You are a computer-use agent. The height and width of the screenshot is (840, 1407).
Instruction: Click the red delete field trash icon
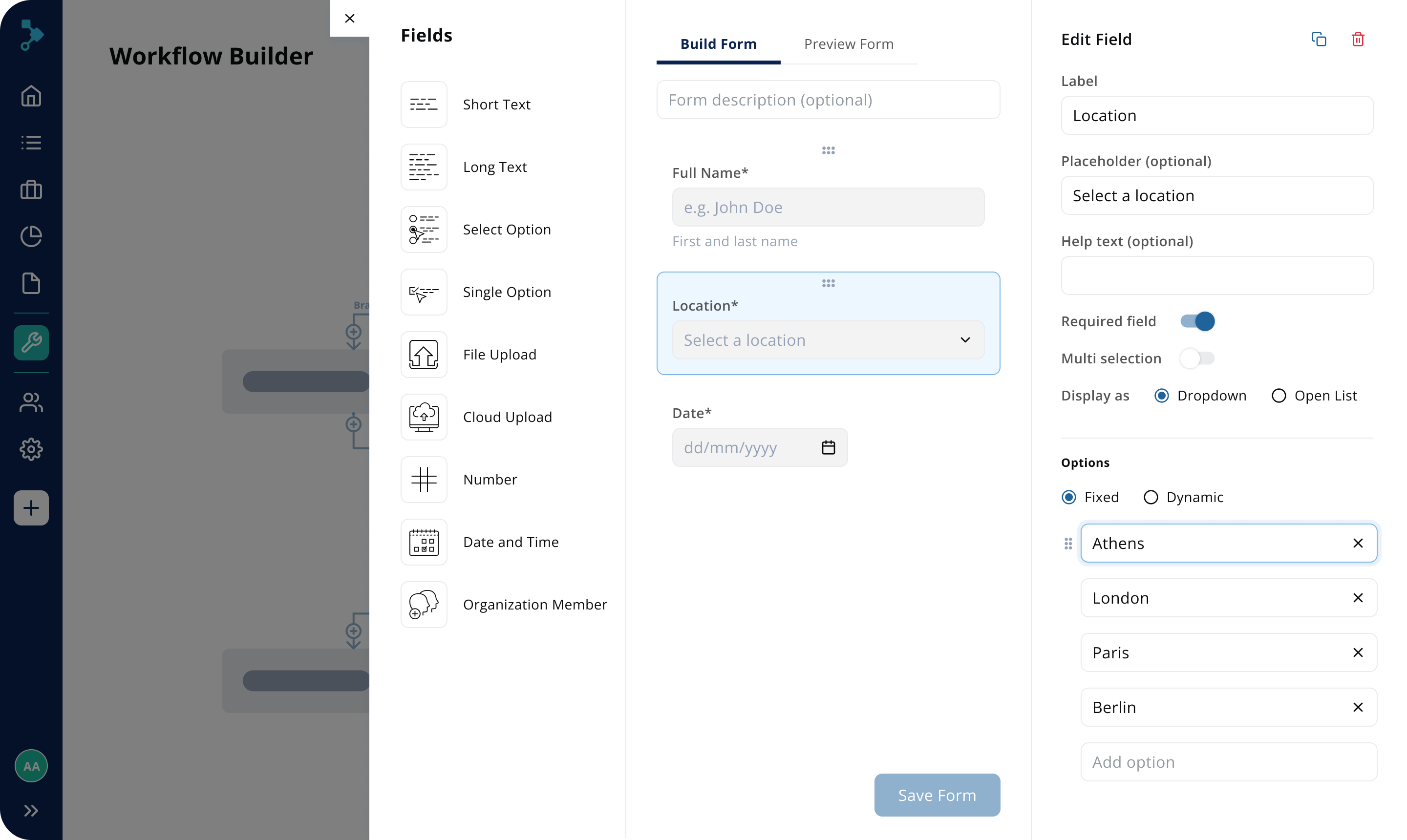(x=1357, y=39)
